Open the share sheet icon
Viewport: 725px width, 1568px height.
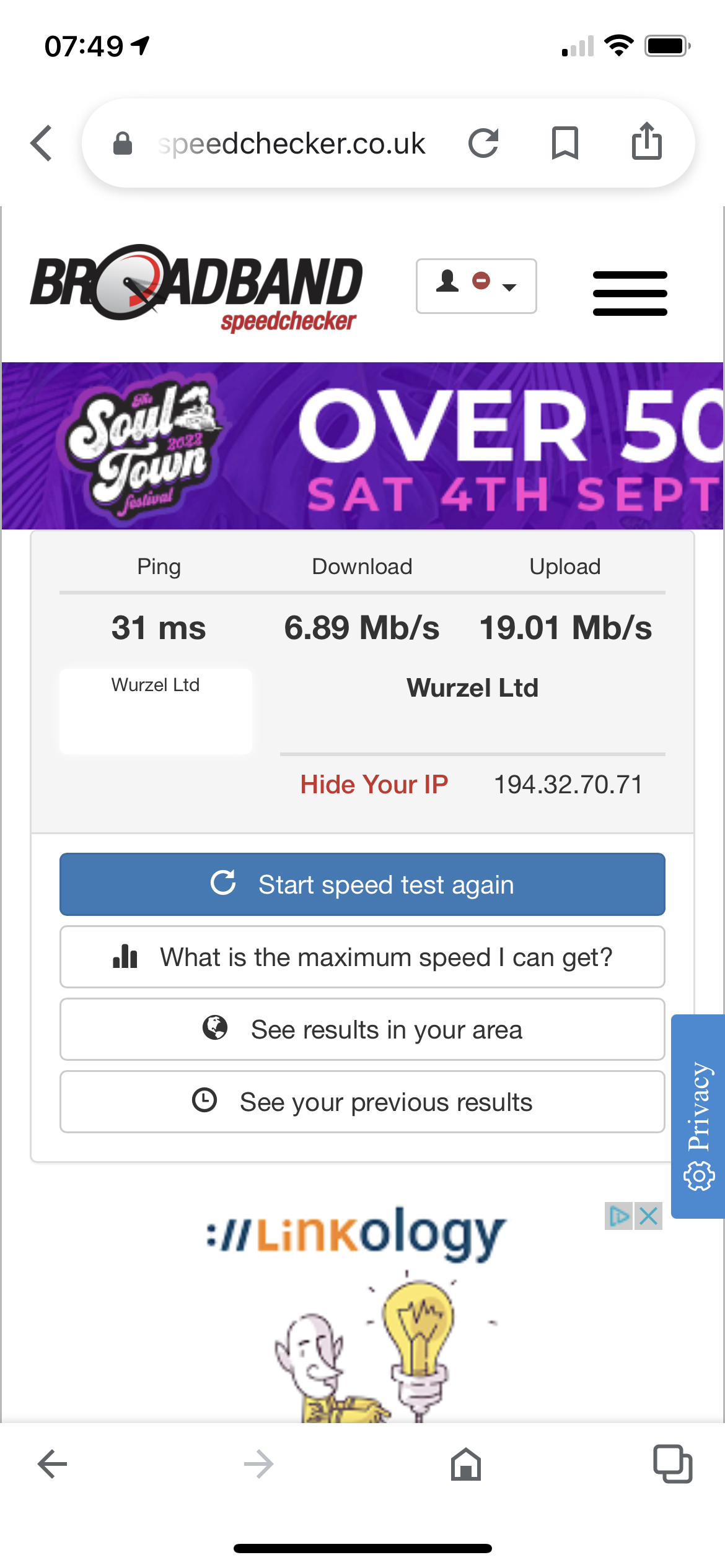(x=646, y=142)
